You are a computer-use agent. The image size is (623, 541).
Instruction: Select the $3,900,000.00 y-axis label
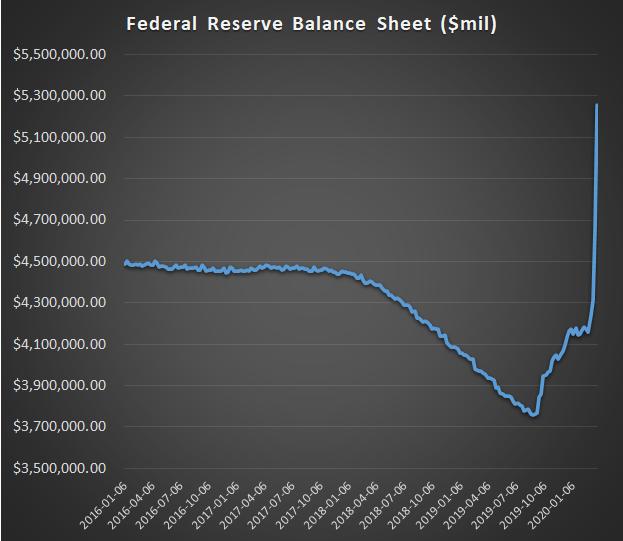point(59,385)
